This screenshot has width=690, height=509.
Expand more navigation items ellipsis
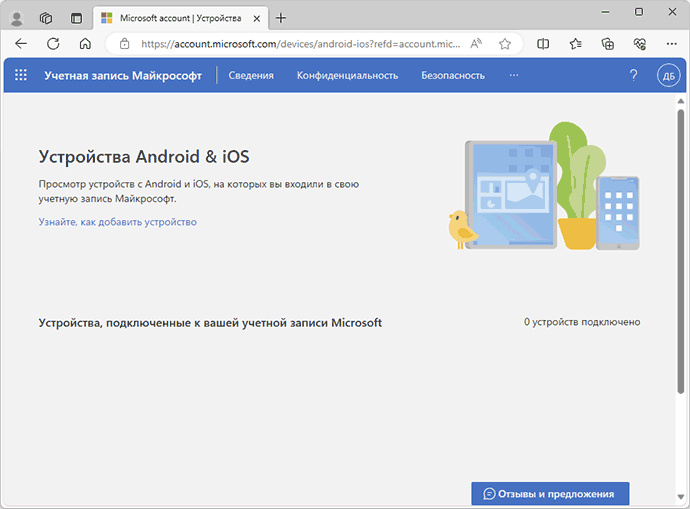click(514, 75)
